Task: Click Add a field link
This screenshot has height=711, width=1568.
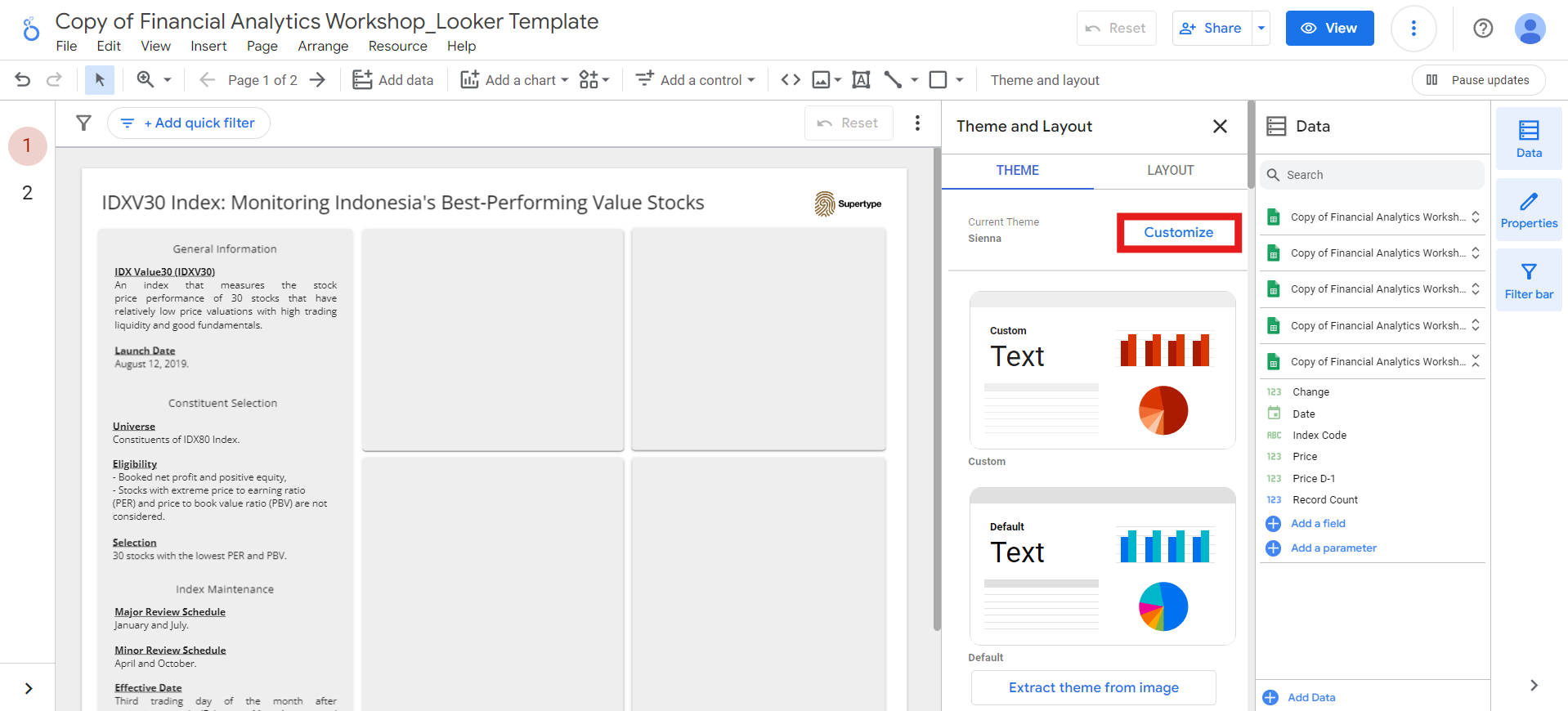Action: point(1317,524)
